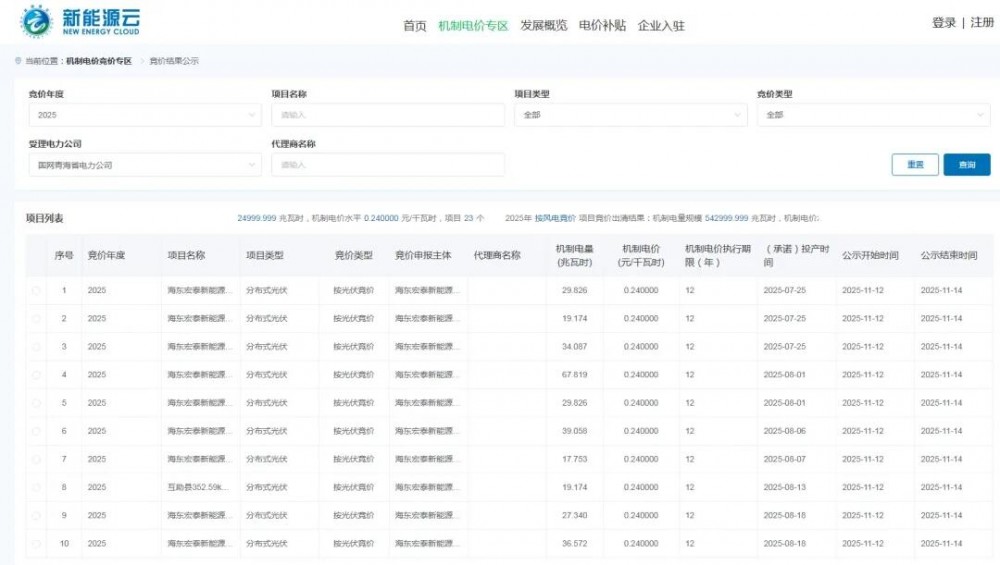This screenshot has width=1000, height=565.
Task: Open the 受理电力公司 dropdown
Action: point(144,165)
